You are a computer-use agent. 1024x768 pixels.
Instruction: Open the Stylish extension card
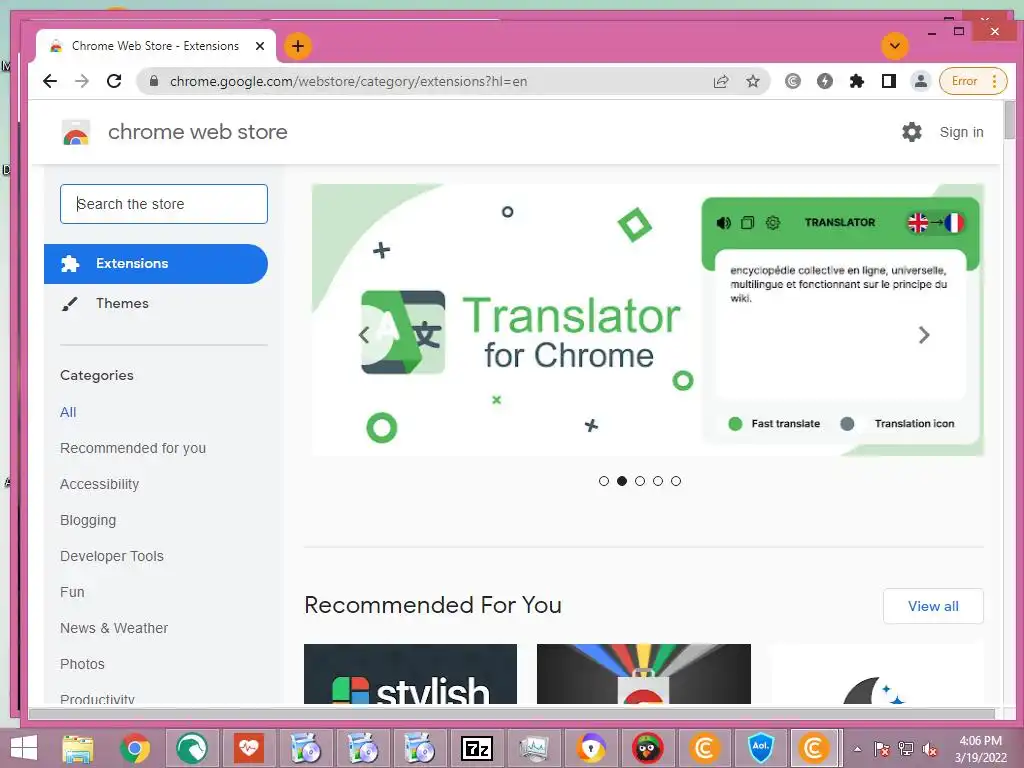410,674
